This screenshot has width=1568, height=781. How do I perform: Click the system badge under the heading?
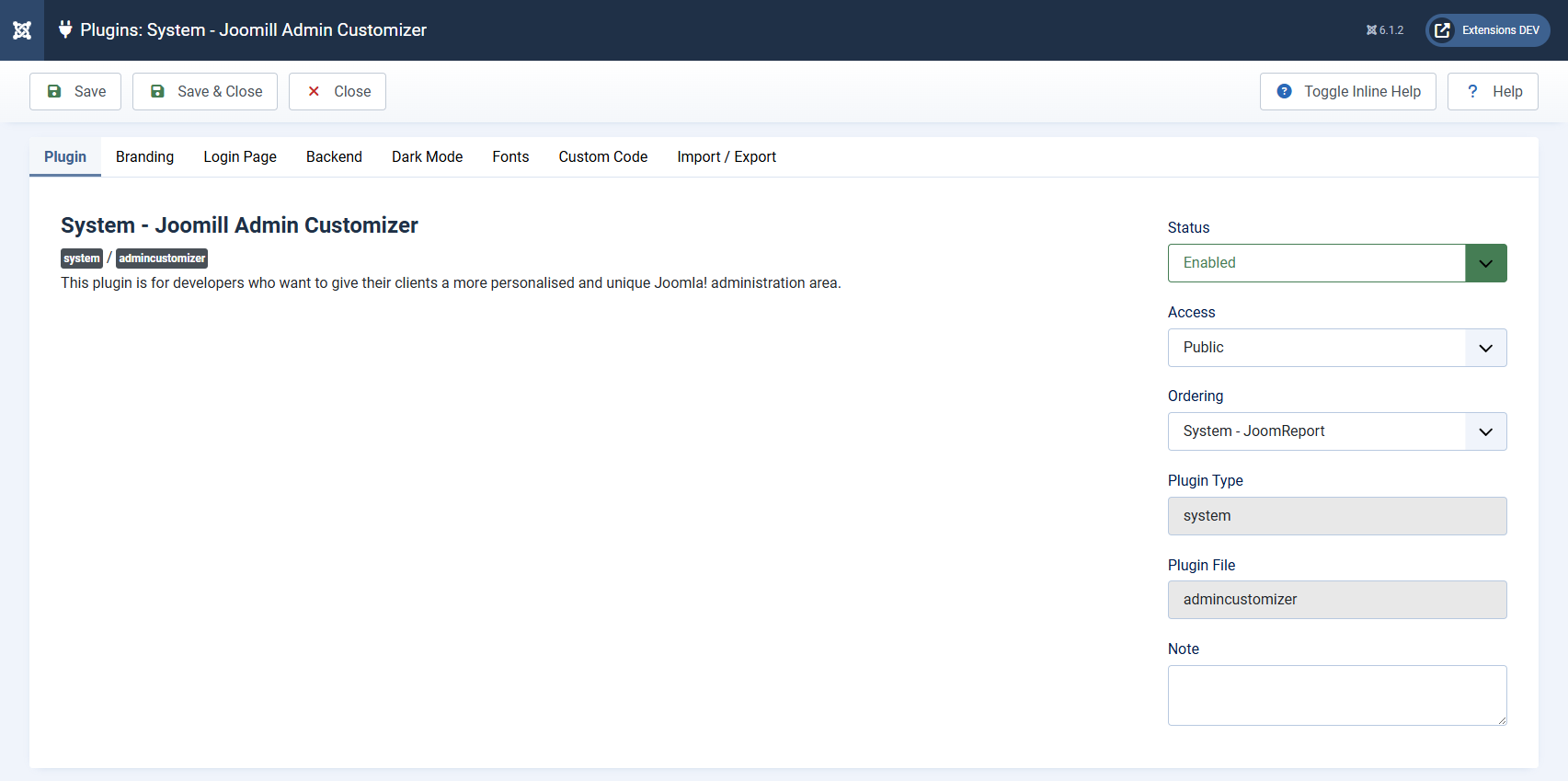(82, 258)
